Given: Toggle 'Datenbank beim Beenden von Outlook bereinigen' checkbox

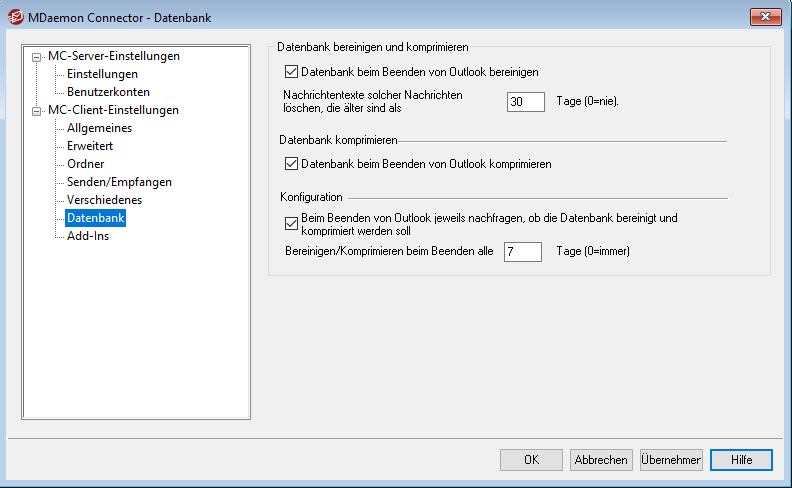Looking at the screenshot, I should click(x=292, y=72).
